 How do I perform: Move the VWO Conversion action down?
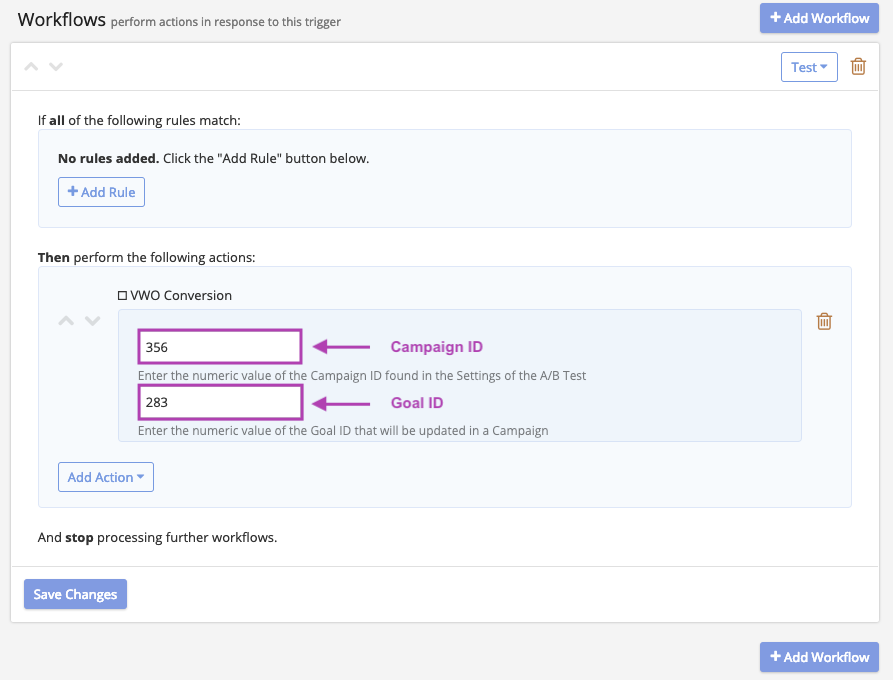coord(92,321)
